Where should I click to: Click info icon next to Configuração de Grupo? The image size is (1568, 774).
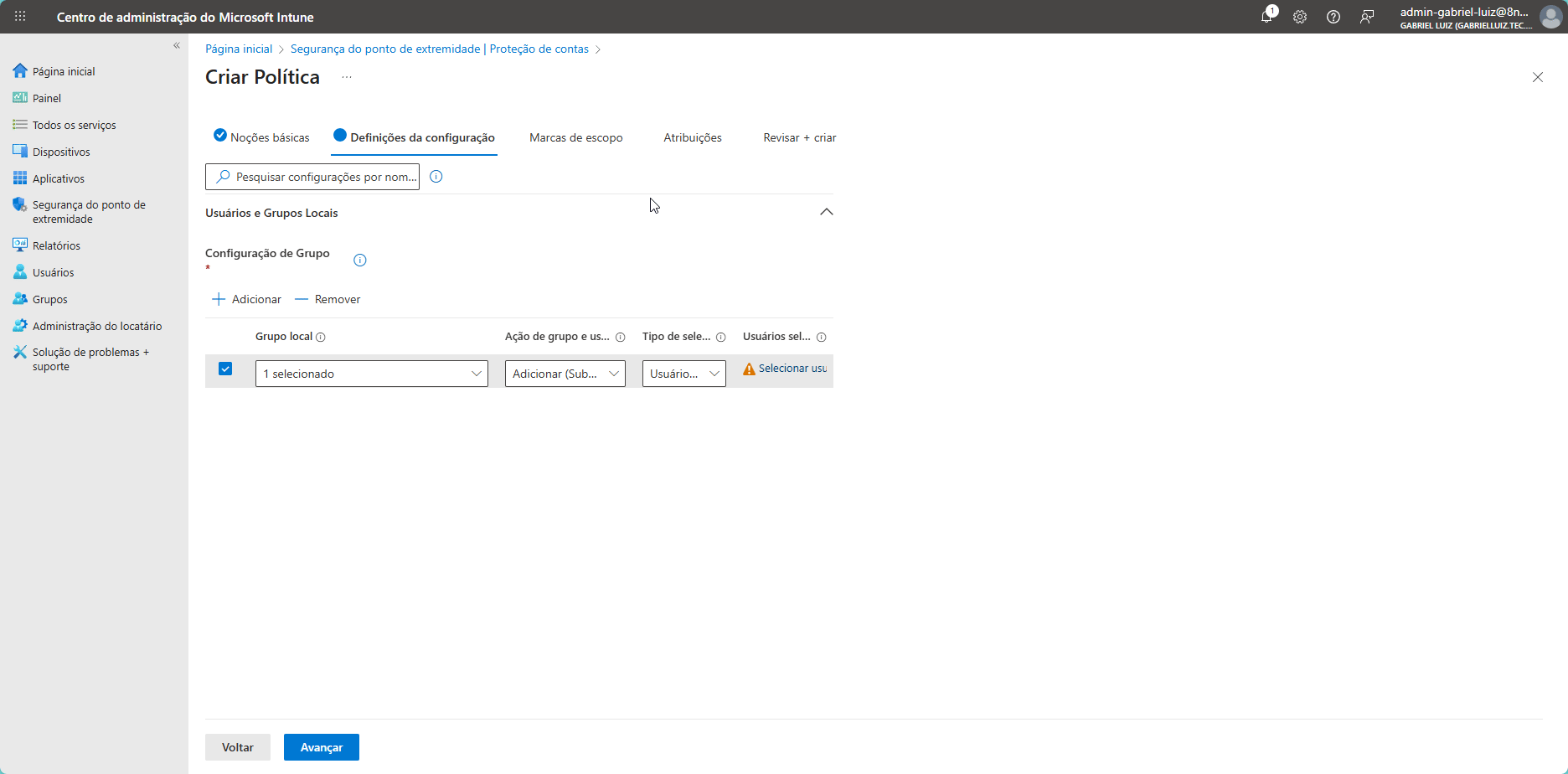[x=360, y=261]
